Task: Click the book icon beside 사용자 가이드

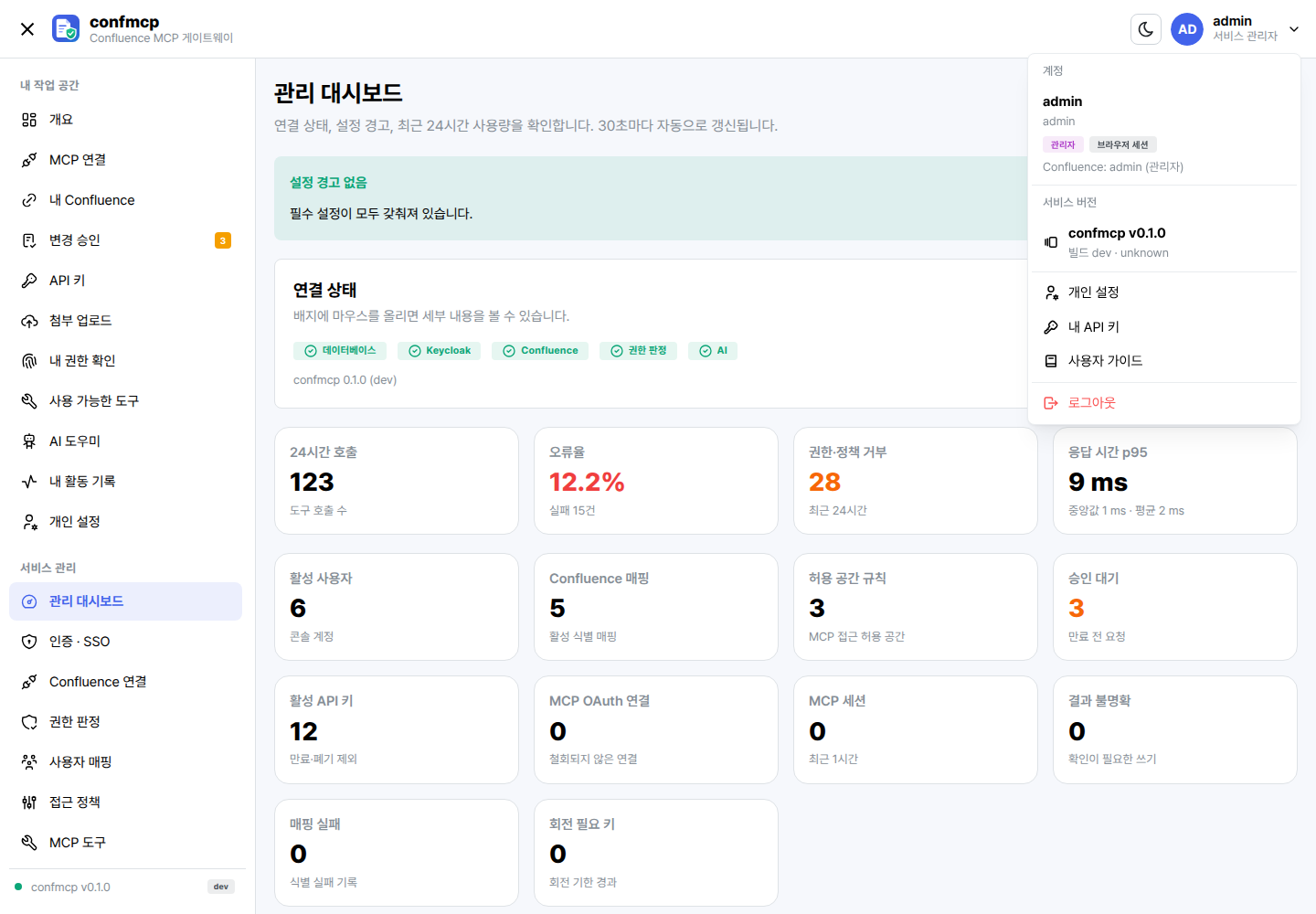Action: tap(1051, 361)
